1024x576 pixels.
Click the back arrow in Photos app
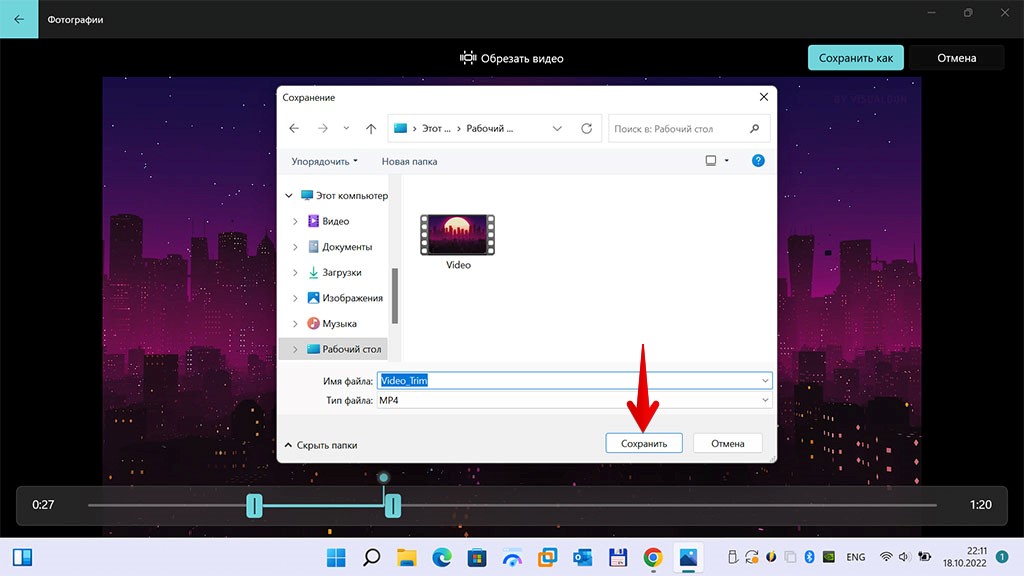19,19
